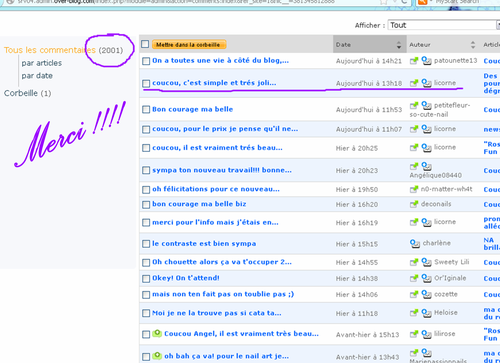Screen dimensions: 500x363
Task: Click green reply icon beside Or'Iginale
Action: pos(414,278)
